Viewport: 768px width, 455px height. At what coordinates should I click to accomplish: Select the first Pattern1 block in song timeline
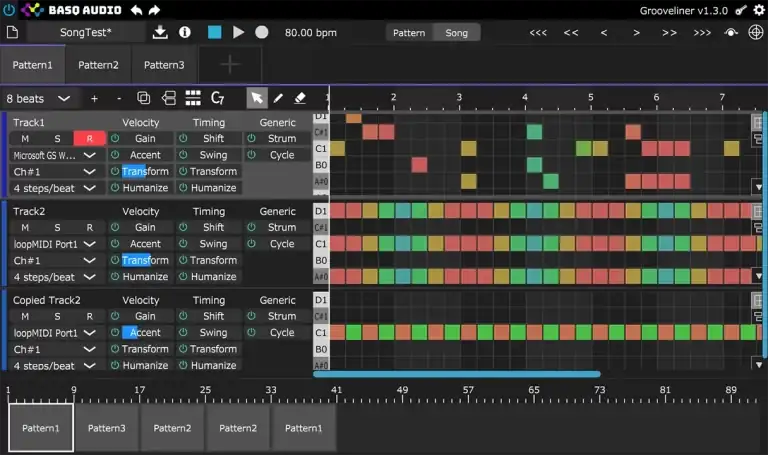point(41,428)
